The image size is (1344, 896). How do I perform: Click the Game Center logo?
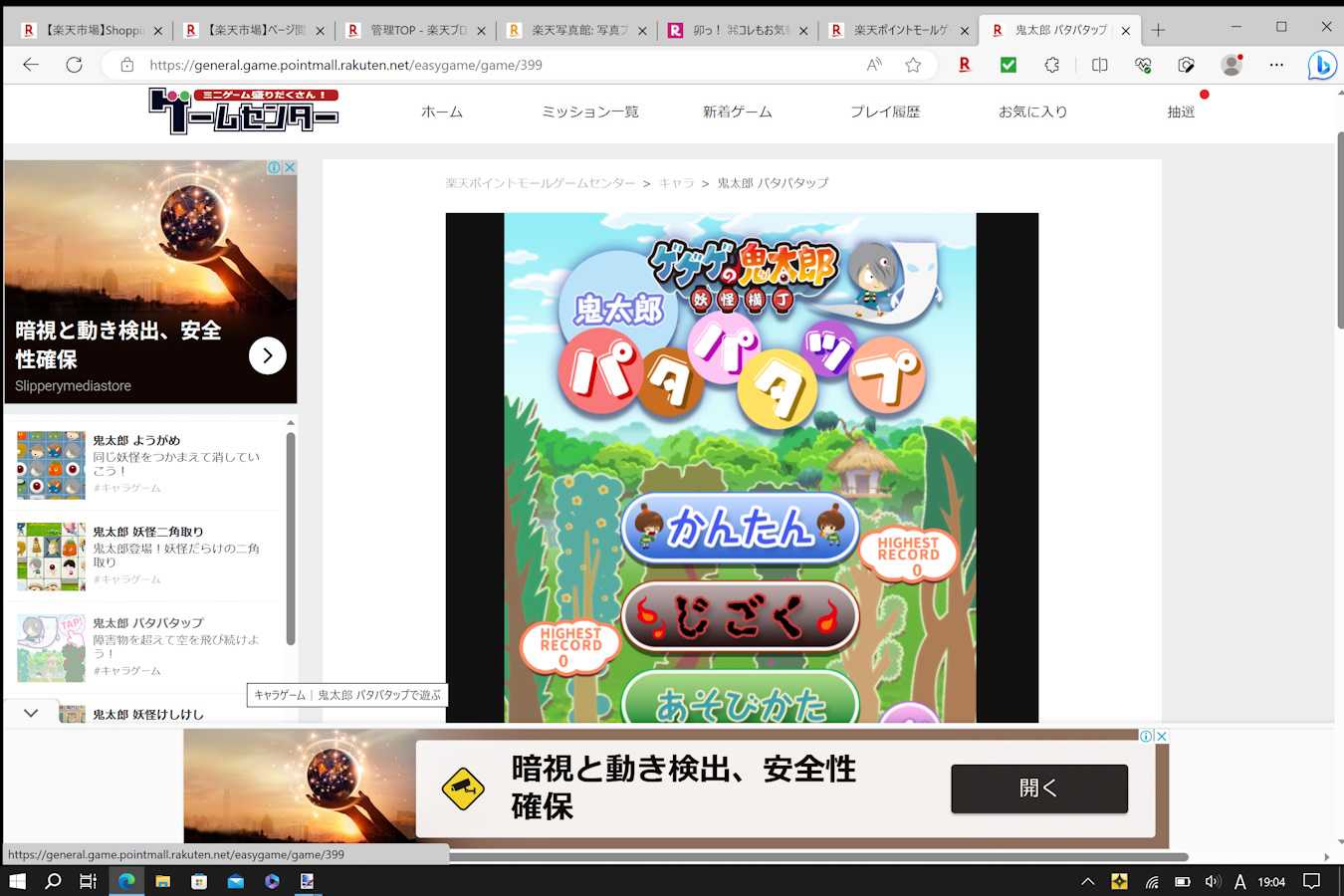[x=244, y=112]
